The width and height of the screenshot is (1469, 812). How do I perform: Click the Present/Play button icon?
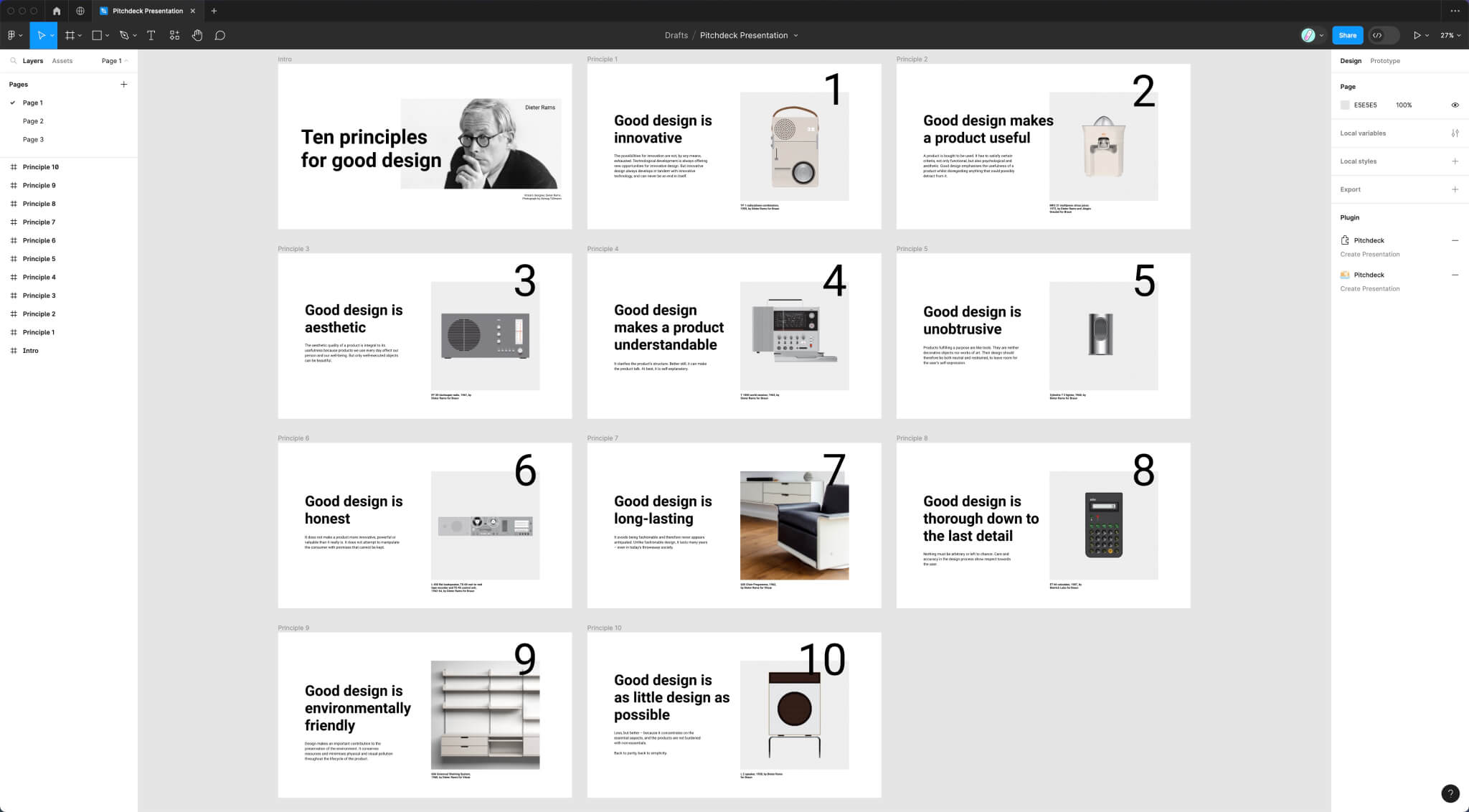click(1417, 35)
